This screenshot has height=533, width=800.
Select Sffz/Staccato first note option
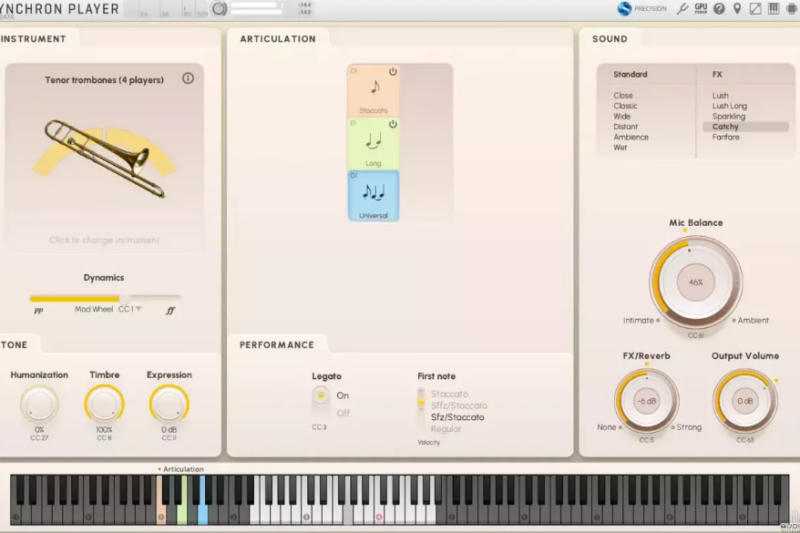point(459,405)
